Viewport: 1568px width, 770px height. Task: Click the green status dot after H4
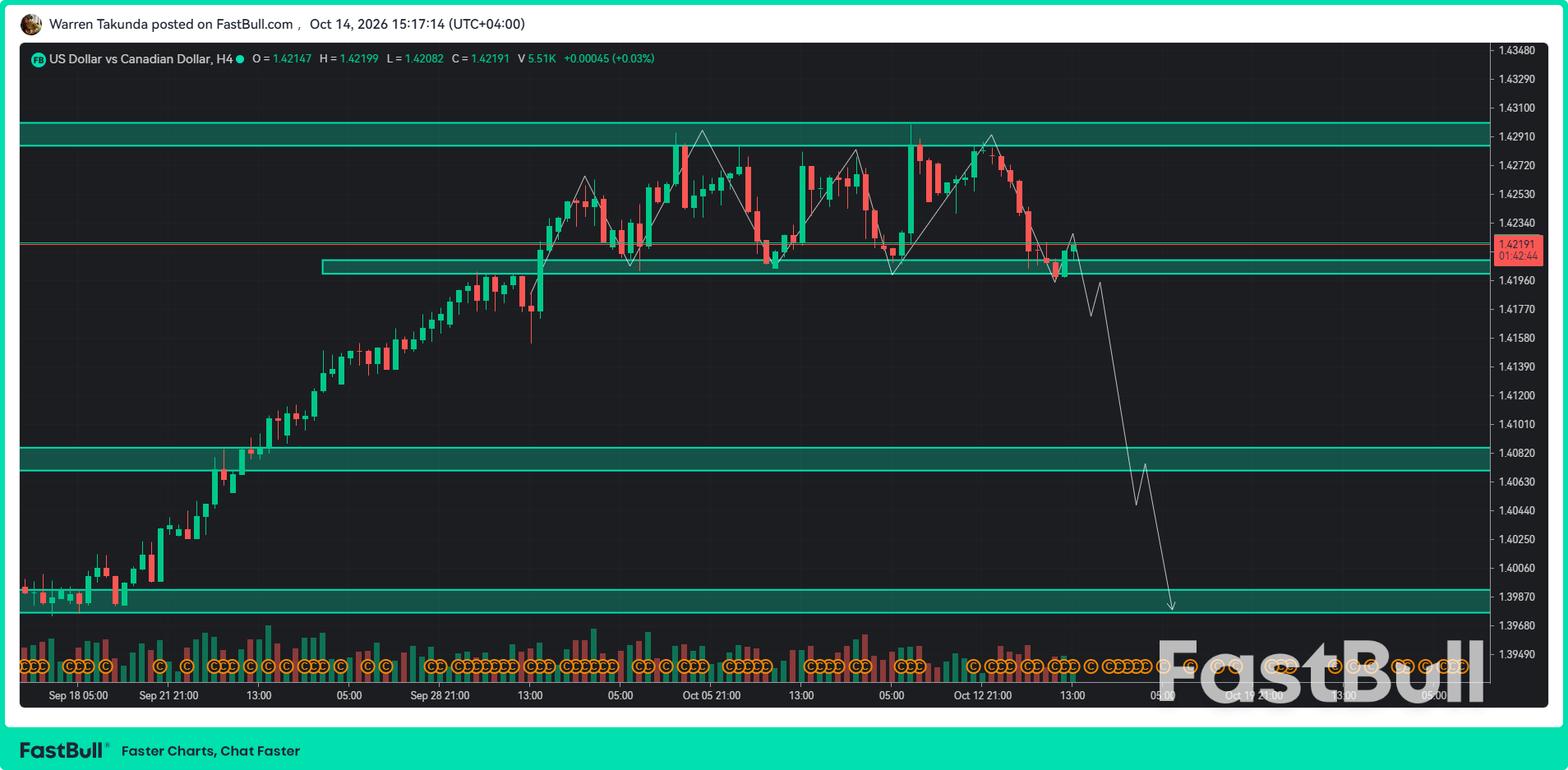pos(240,59)
